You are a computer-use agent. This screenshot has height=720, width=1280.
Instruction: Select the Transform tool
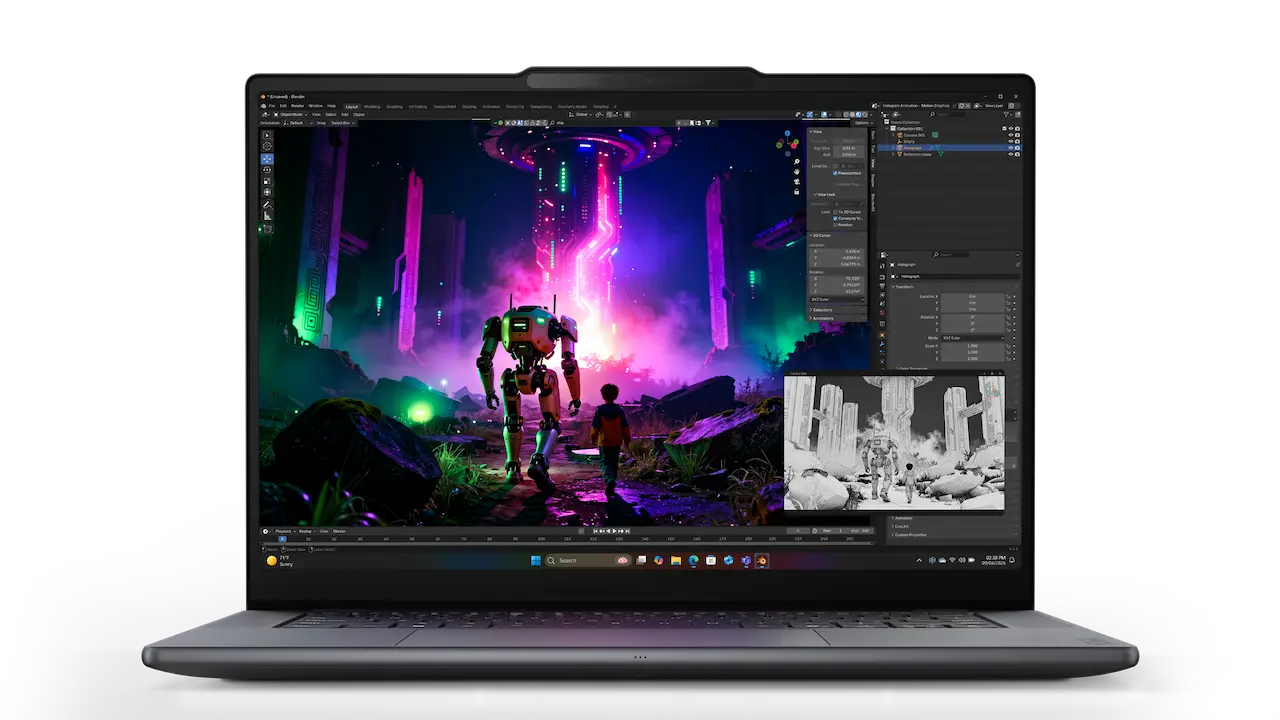267,192
